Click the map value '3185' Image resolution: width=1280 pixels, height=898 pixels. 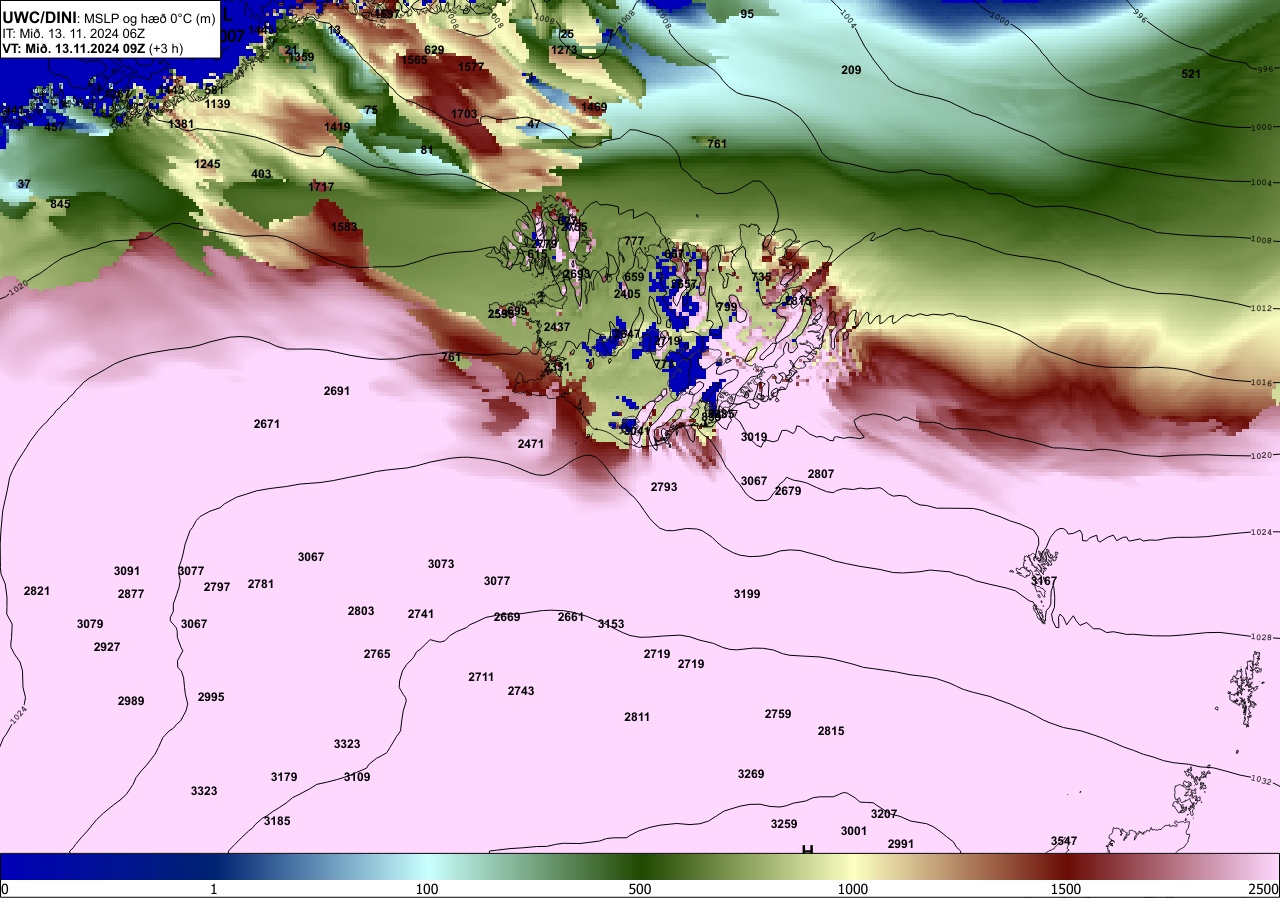click(x=277, y=821)
